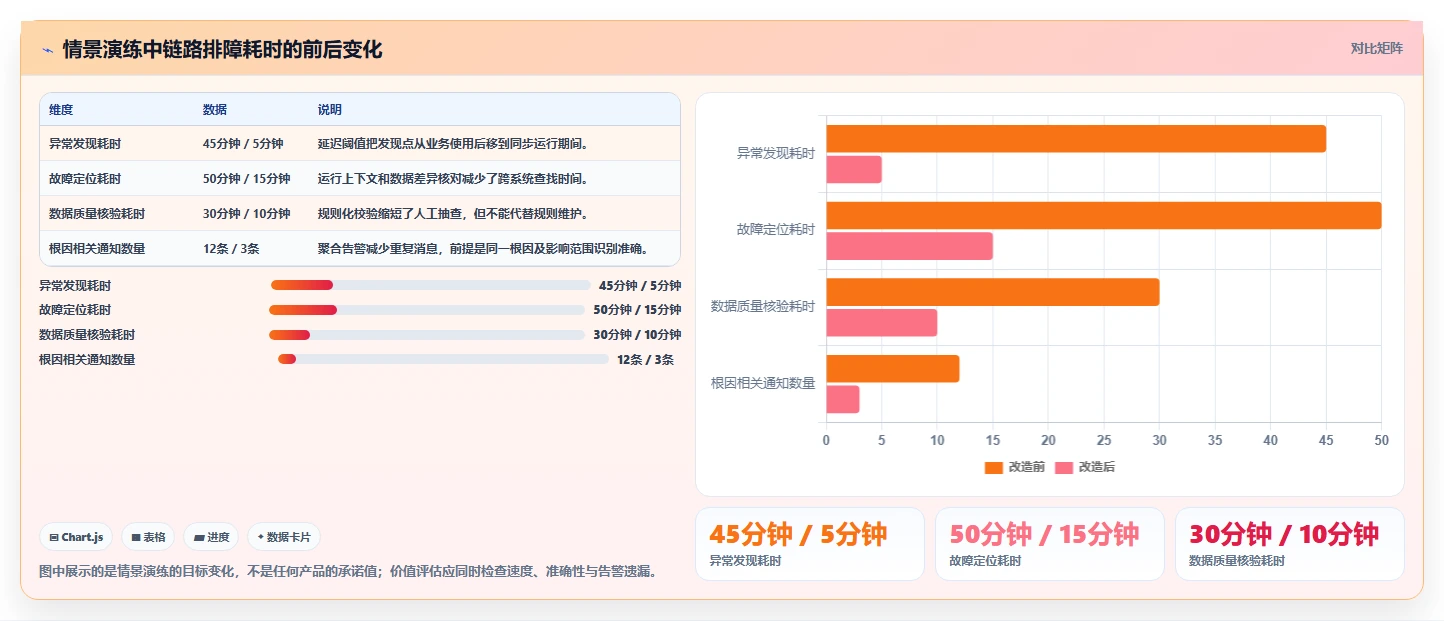Screen dimensions: 1444x621
Task: Click the orange 改造前 bar for 数据质量核验耗时
Action: click(x=993, y=292)
